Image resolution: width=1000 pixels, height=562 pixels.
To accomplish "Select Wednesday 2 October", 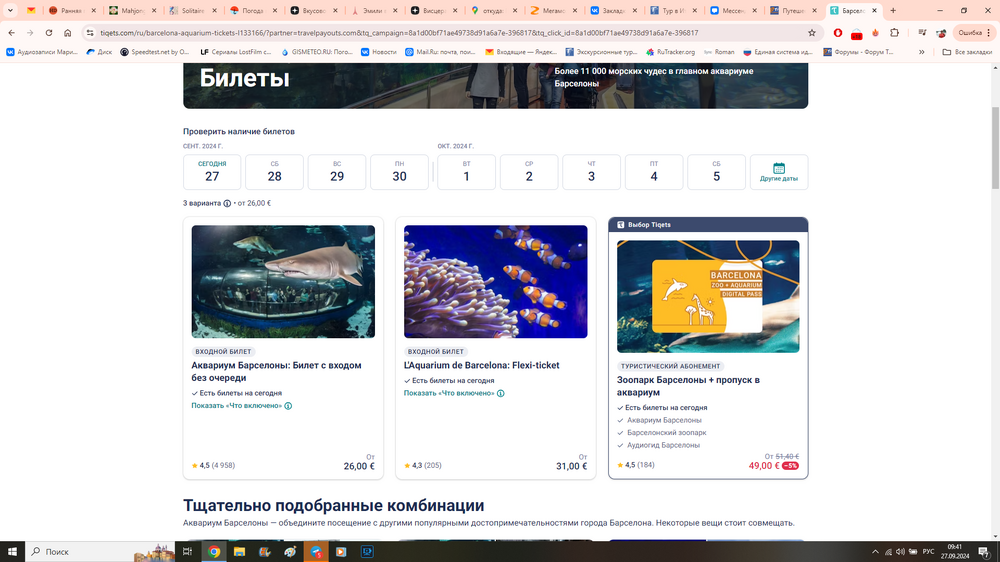I will click(529, 172).
